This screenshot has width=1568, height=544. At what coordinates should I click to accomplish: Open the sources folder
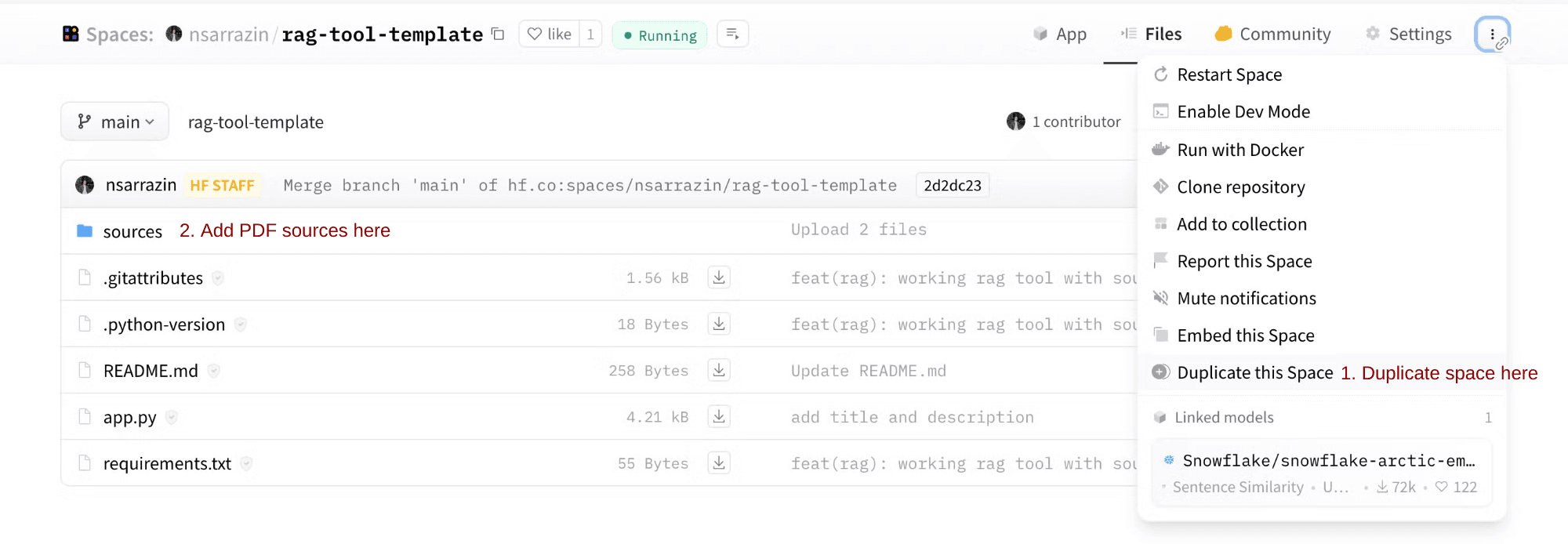pyautogui.click(x=132, y=231)
